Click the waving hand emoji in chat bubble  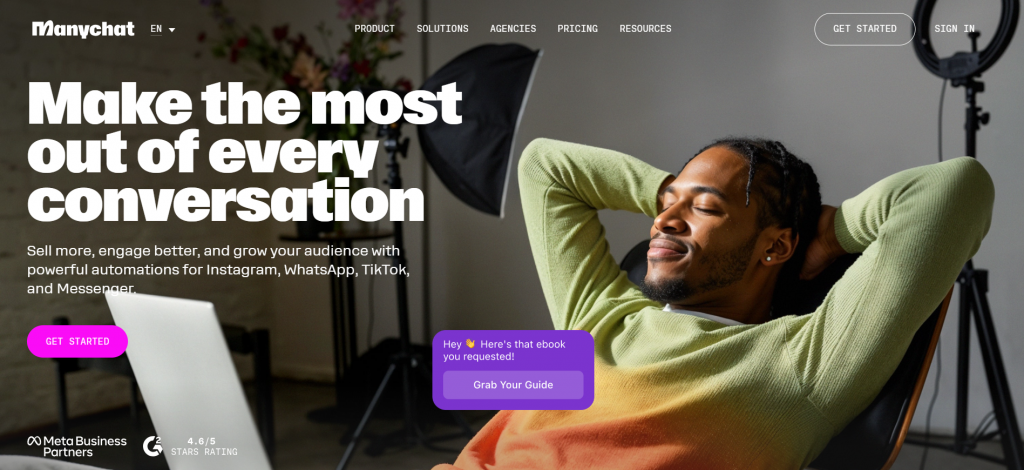tap(470, 344)
